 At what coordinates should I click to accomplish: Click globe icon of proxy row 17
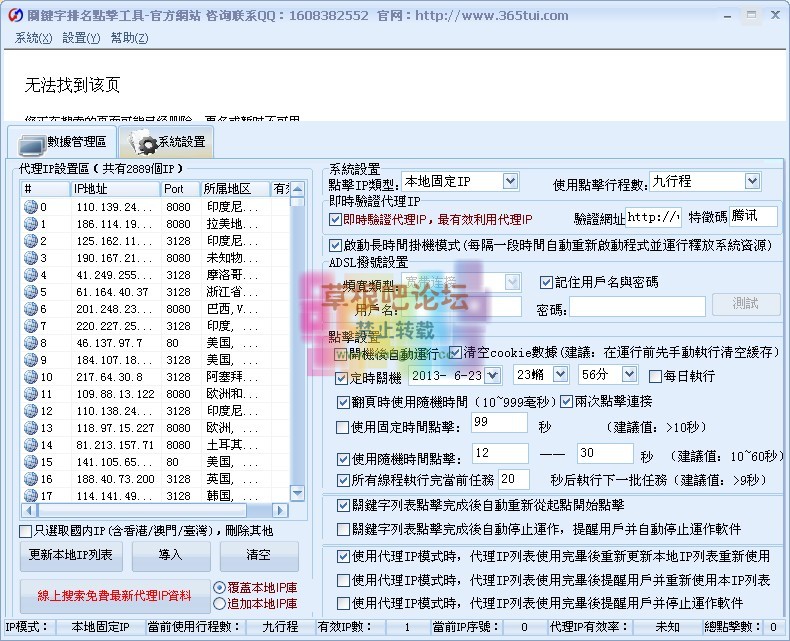tap(31, 495)
